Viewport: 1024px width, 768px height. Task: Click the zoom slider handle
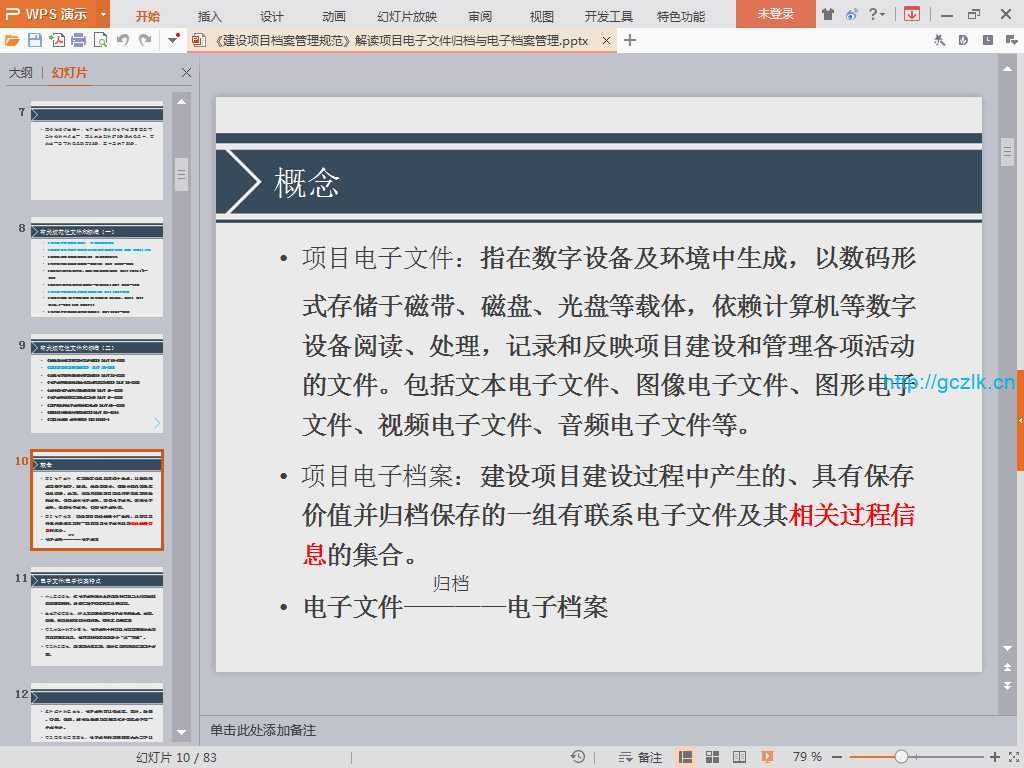click(901, 757)
